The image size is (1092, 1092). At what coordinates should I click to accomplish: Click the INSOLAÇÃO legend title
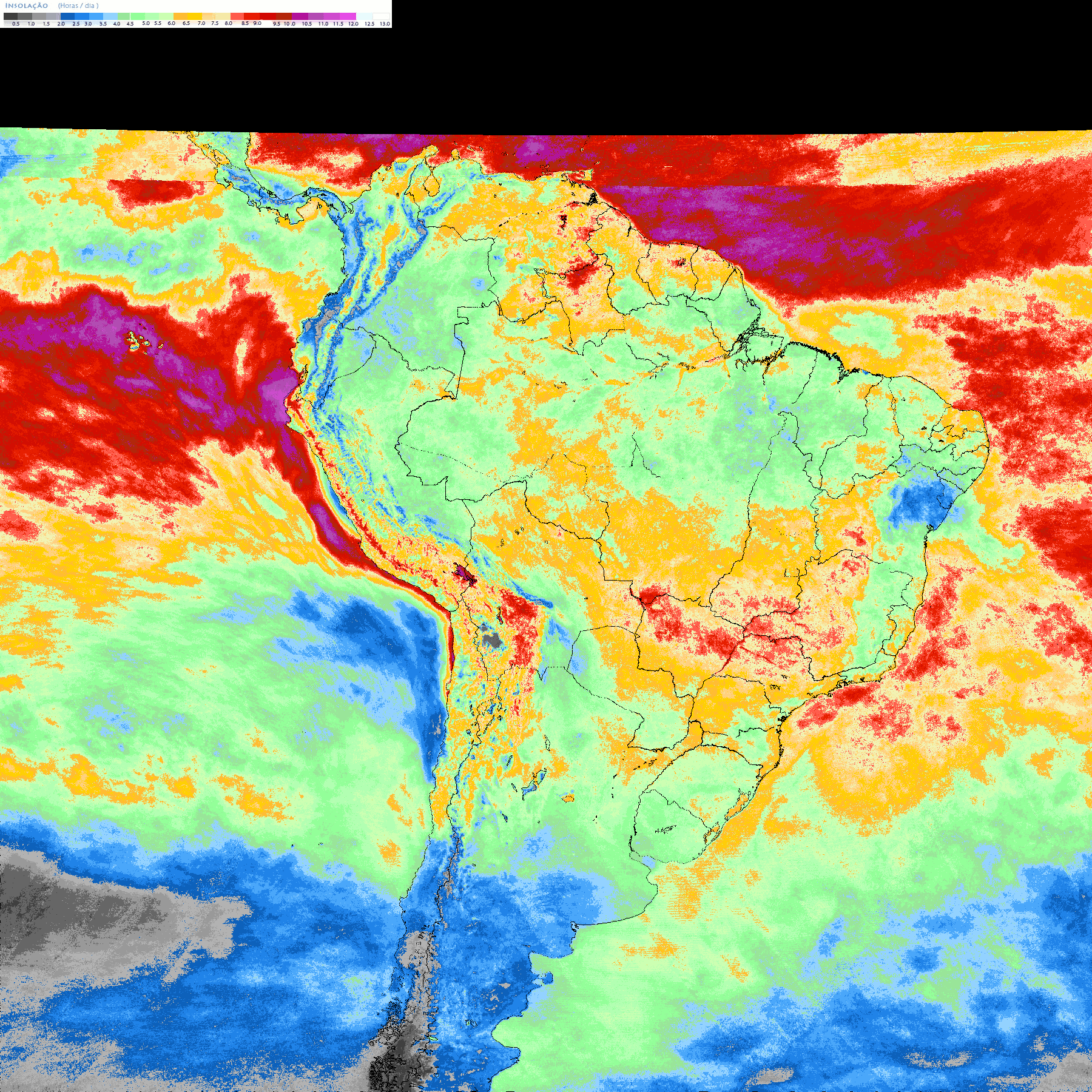pyautogui.click(x=27, y=5)
